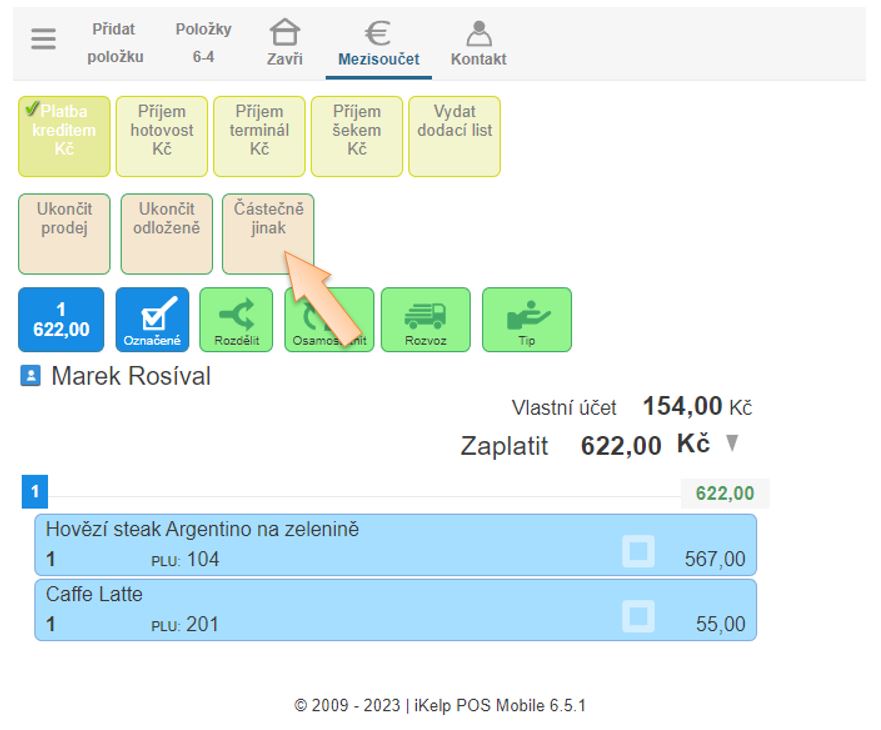The width and height of the screenshot is (881, 730).
Task: Choose Příjem terminál Kč payment option
Action: click(x=259, y=136)
